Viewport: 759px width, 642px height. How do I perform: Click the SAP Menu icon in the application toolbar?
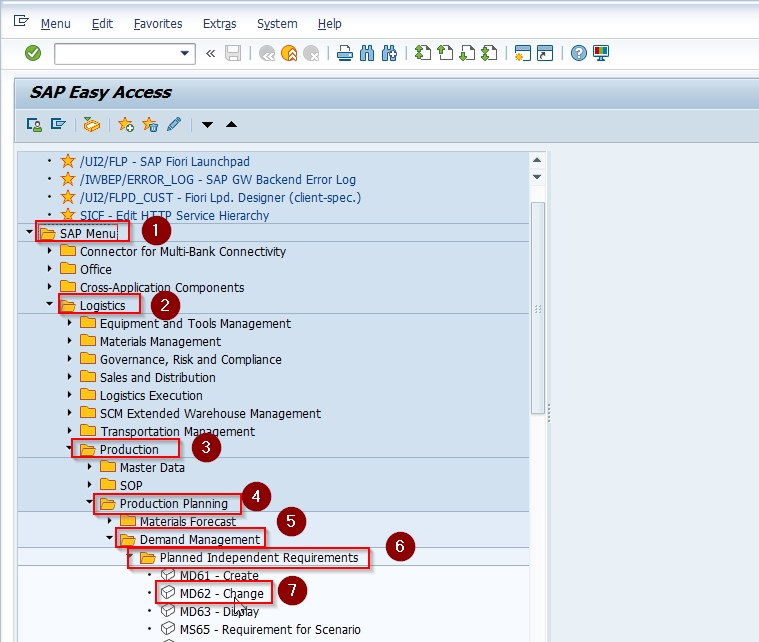point(58,125)
